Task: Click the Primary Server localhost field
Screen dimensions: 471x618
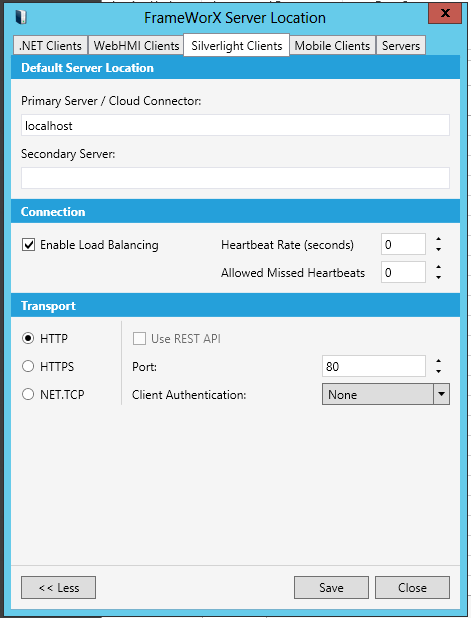Action: coord(235,125)
